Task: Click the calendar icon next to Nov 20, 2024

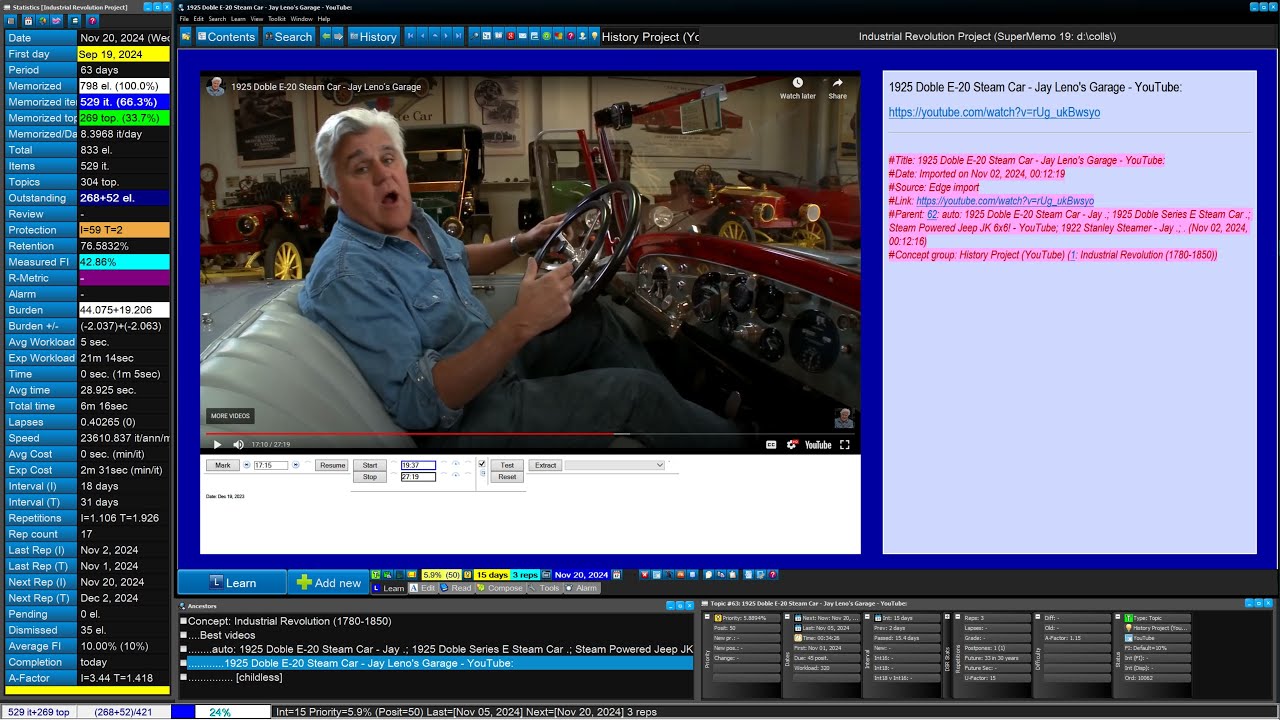Action: pos(616,575)
